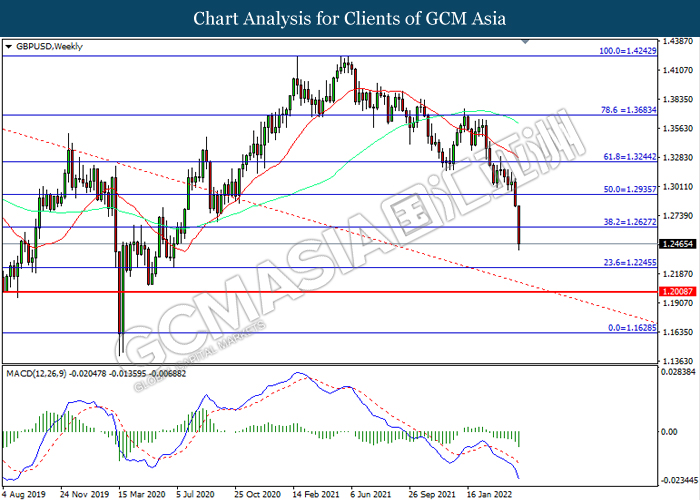Click the 1.35630 price axis value

point(677,129)
